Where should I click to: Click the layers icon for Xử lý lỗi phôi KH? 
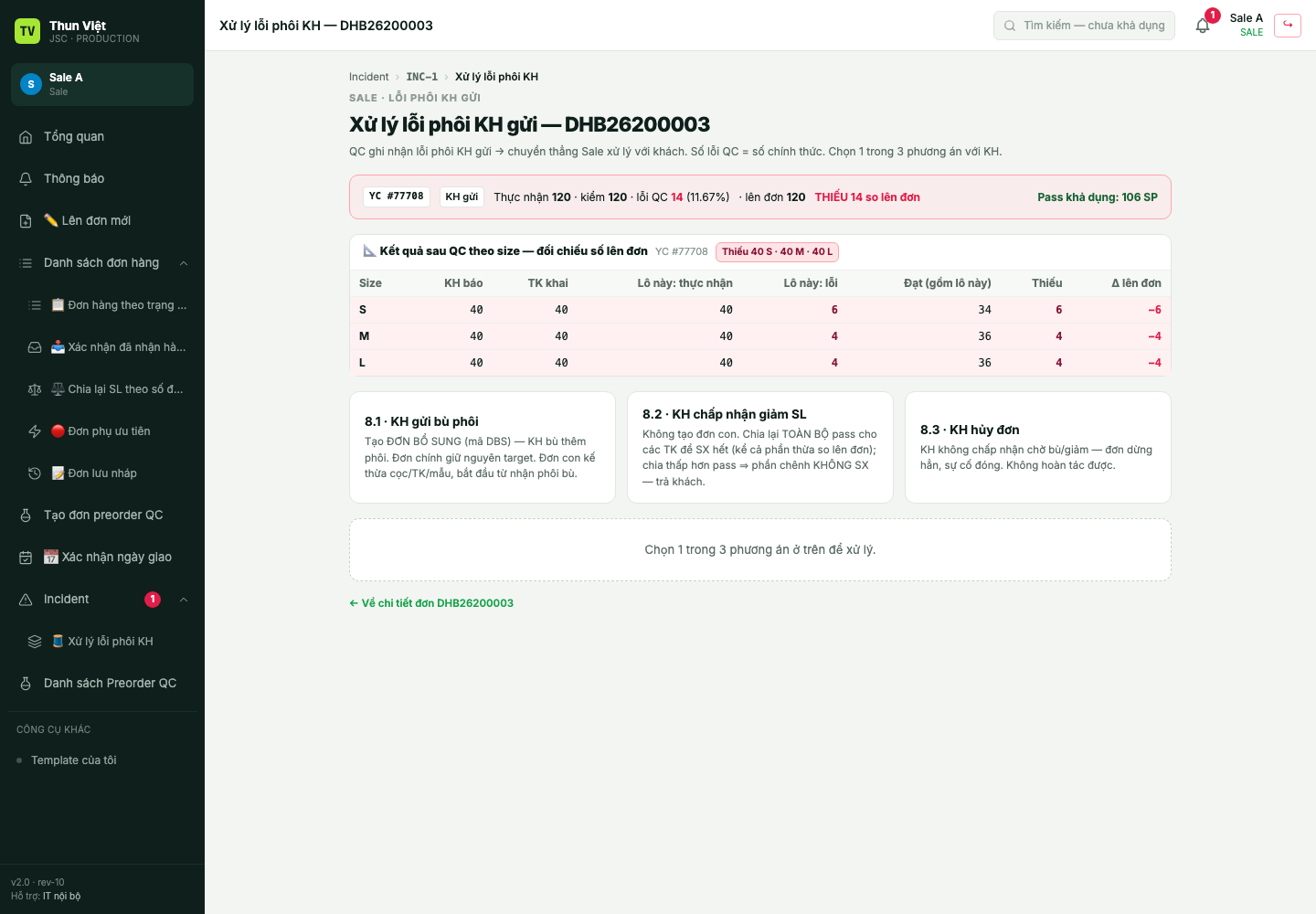point(35,642)
